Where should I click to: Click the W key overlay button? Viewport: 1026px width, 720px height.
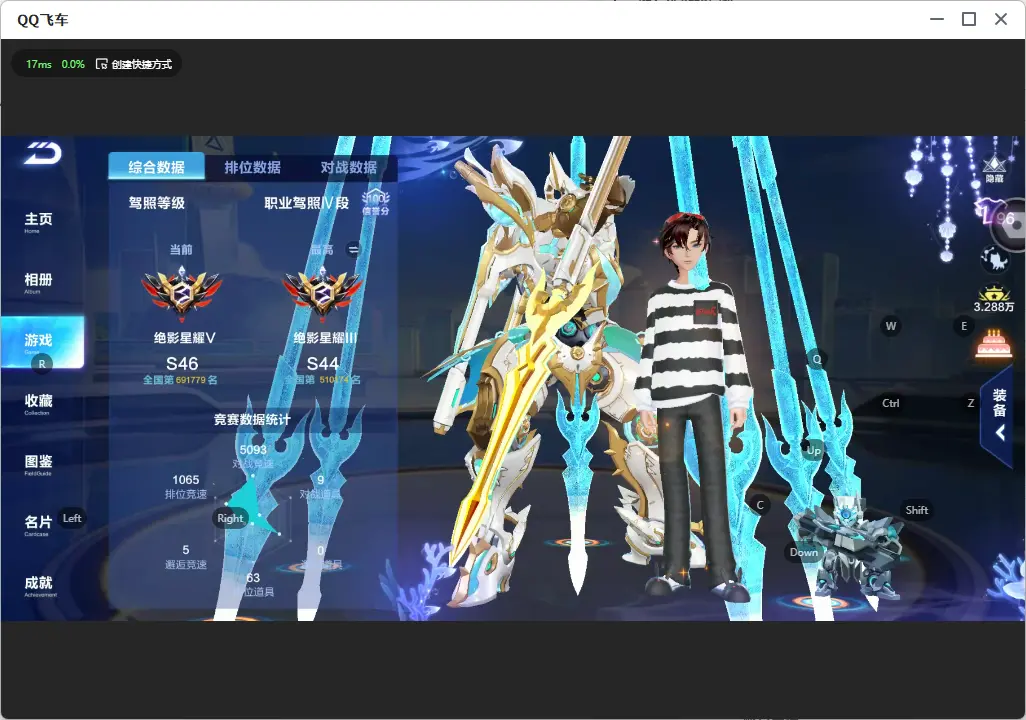[891, 326]
